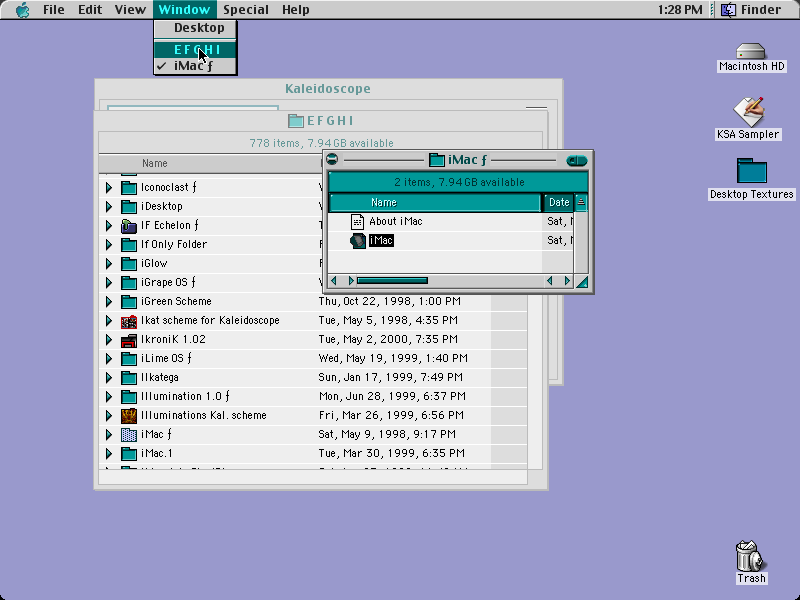Sort iMac ƒ window by Name column
The height and width of the screenshot is (600, 800).
coord(435,203)
